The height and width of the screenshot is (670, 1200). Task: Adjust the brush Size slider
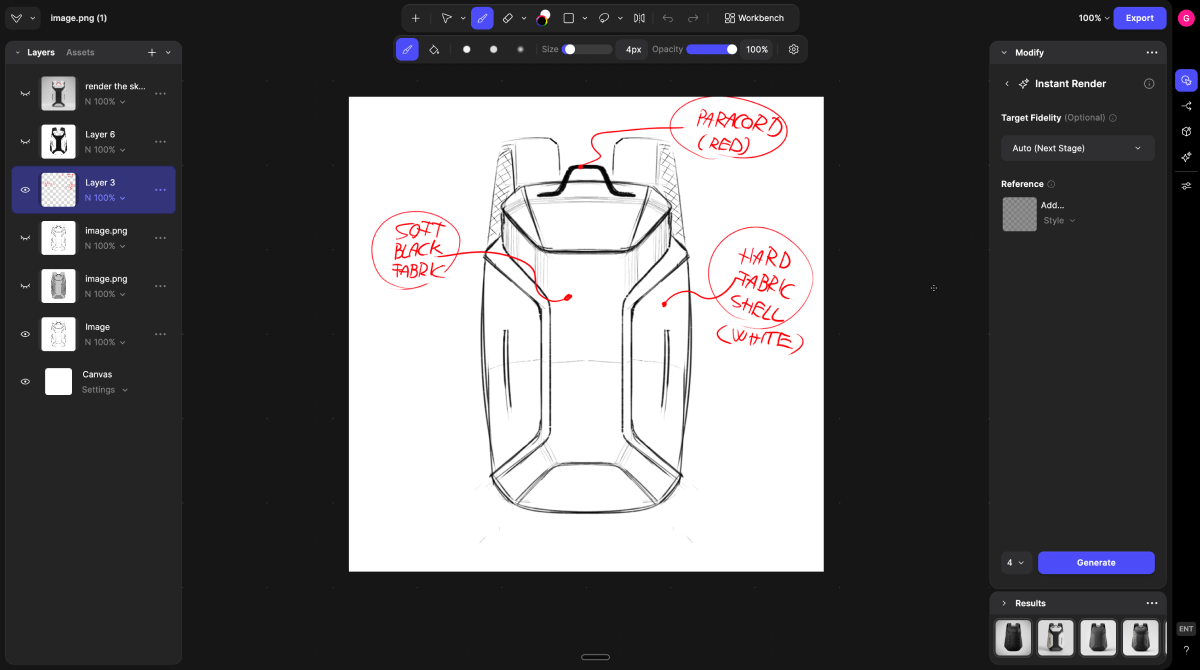coord(587,49)
